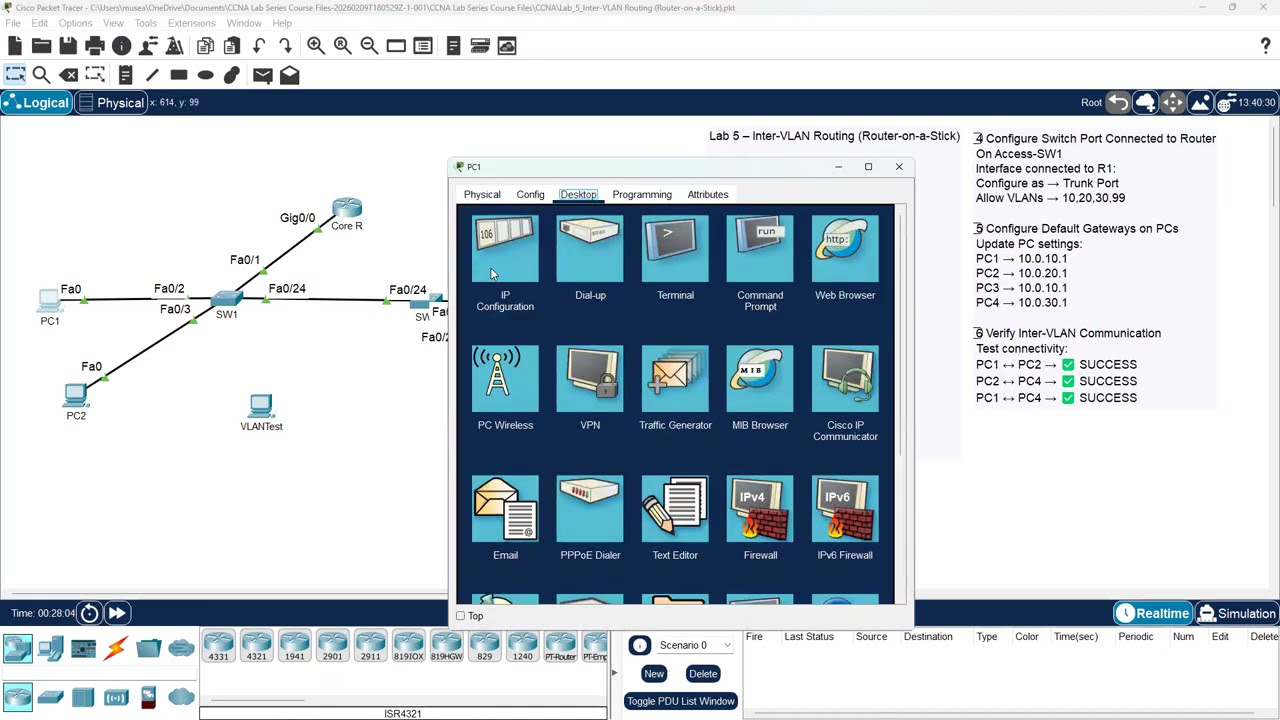
Task: Reset zoom with magnifier R icon
Action: 342,46
